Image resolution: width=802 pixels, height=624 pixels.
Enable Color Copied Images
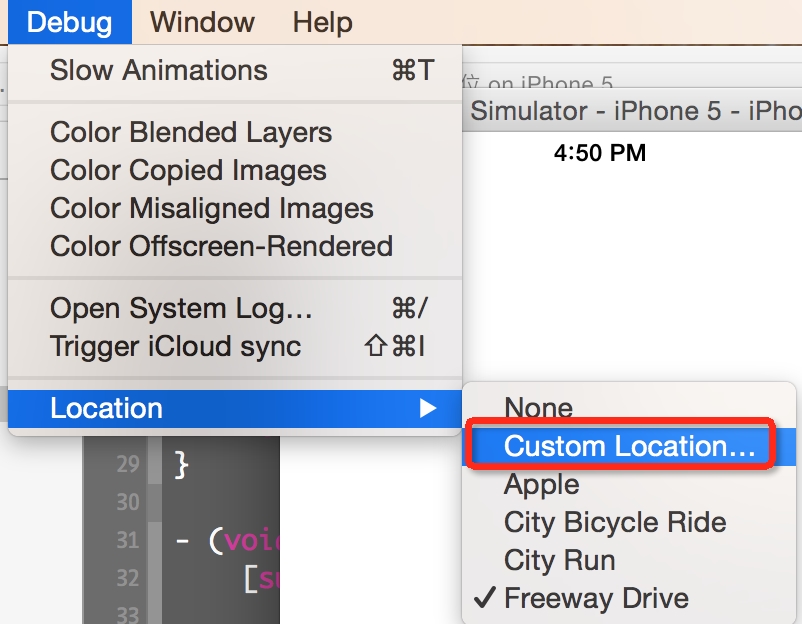click(235, 170)
